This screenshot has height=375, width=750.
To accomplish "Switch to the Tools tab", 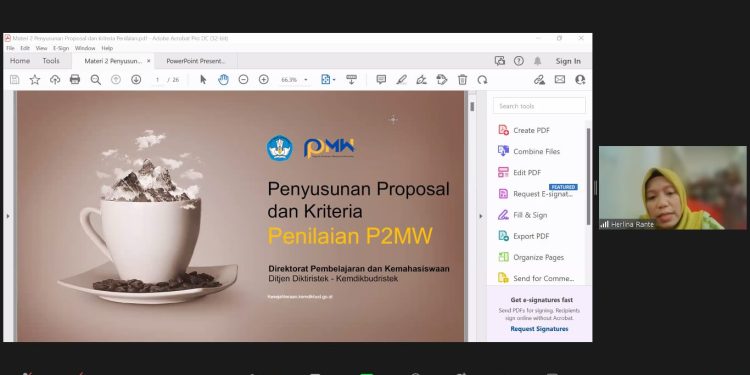I will 51,61.
